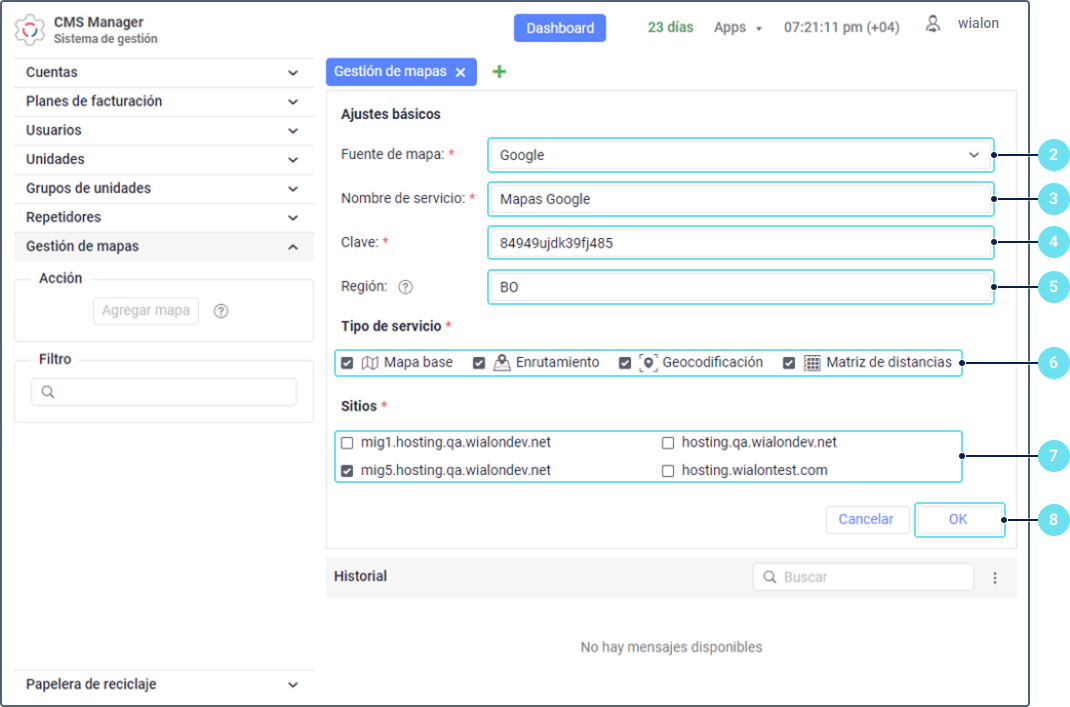Screen dimensions: 1070x707
Task: Click the help icon beside Región
Action: 405,287
